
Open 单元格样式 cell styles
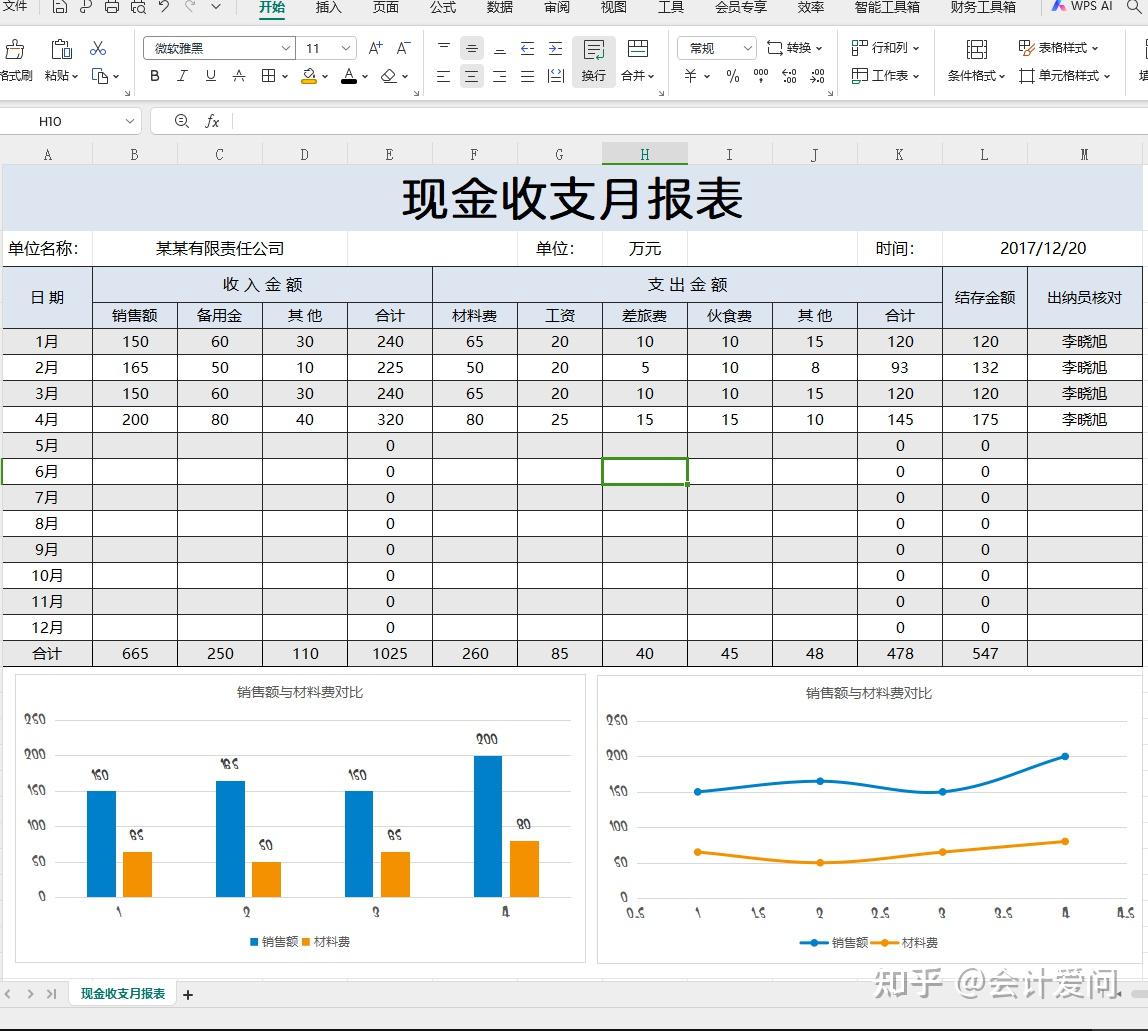(x=1064, y=75)
